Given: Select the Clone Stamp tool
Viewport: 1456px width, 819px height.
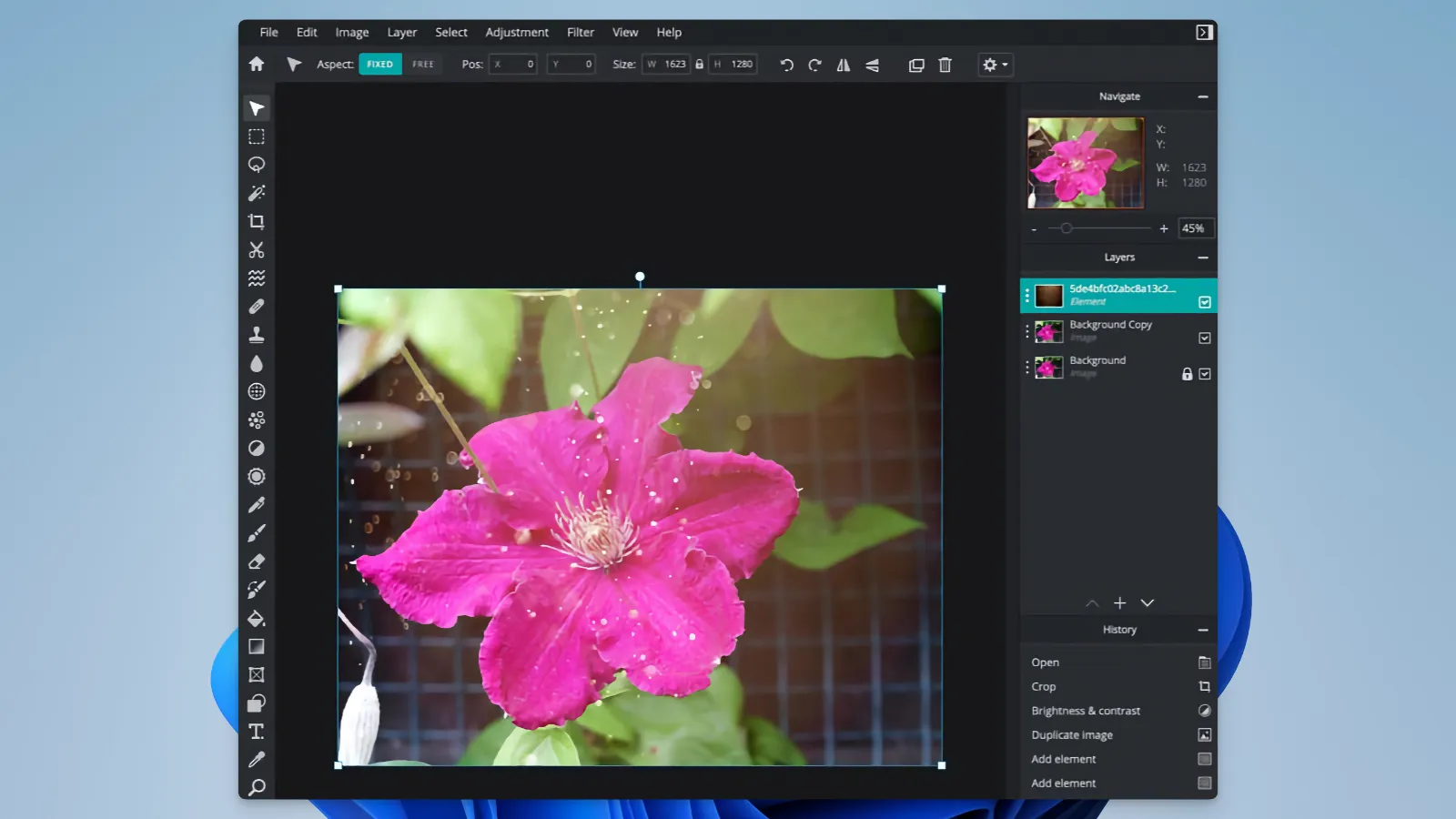Looking at the screenshot, I should point(257,335).
